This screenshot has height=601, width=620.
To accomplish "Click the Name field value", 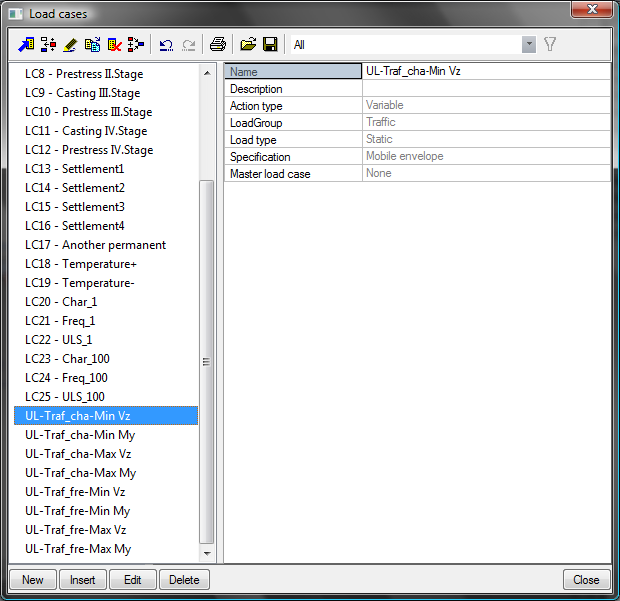I will [x=485, y=72].
